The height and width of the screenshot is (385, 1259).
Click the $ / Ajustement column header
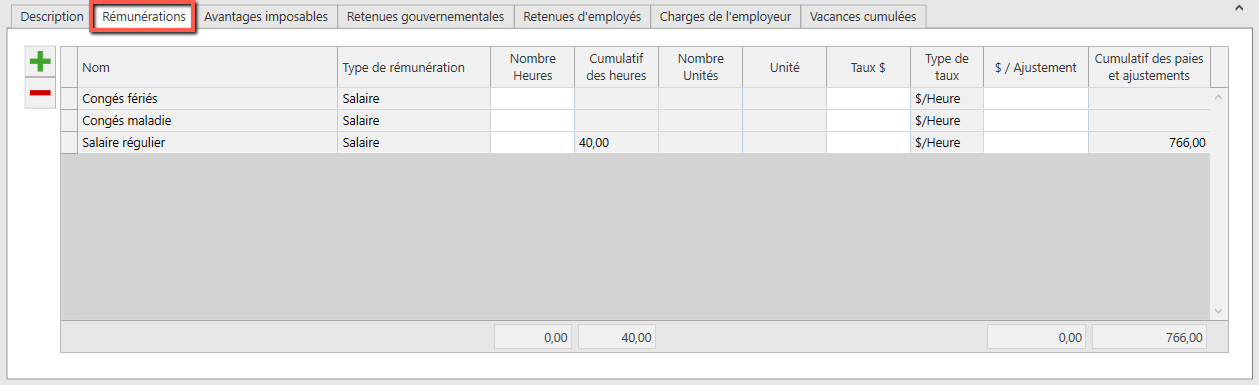coord(1036,67)
